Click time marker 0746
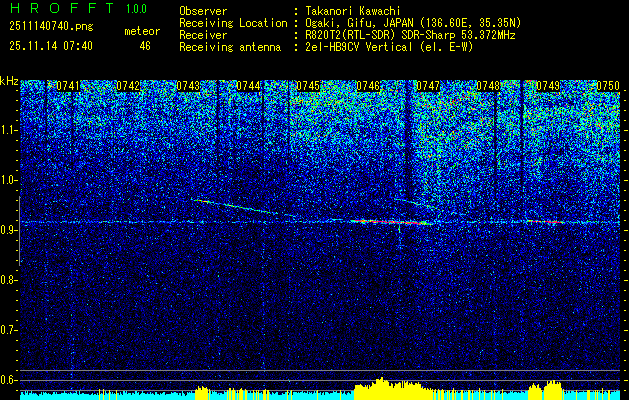The width and height of the screenshot is (629, 400). (x=368, y=86)
